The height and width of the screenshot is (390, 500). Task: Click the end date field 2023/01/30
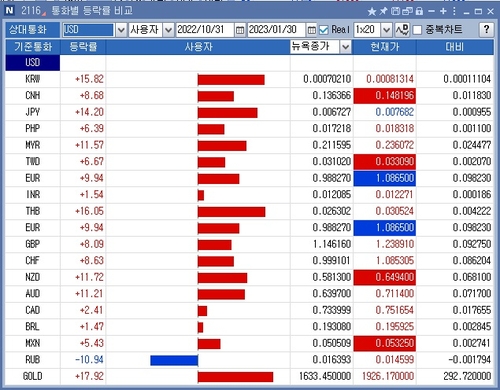(276, 30)
